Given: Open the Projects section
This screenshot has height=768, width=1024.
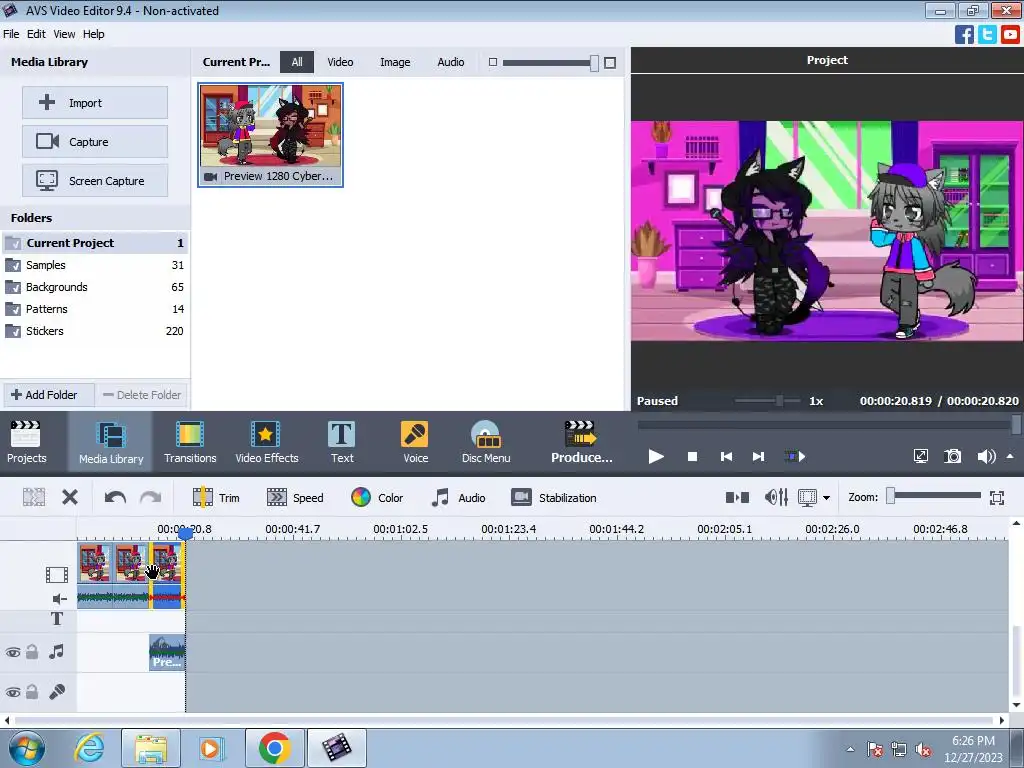Looking at the screenshot, I should (26, 442).
